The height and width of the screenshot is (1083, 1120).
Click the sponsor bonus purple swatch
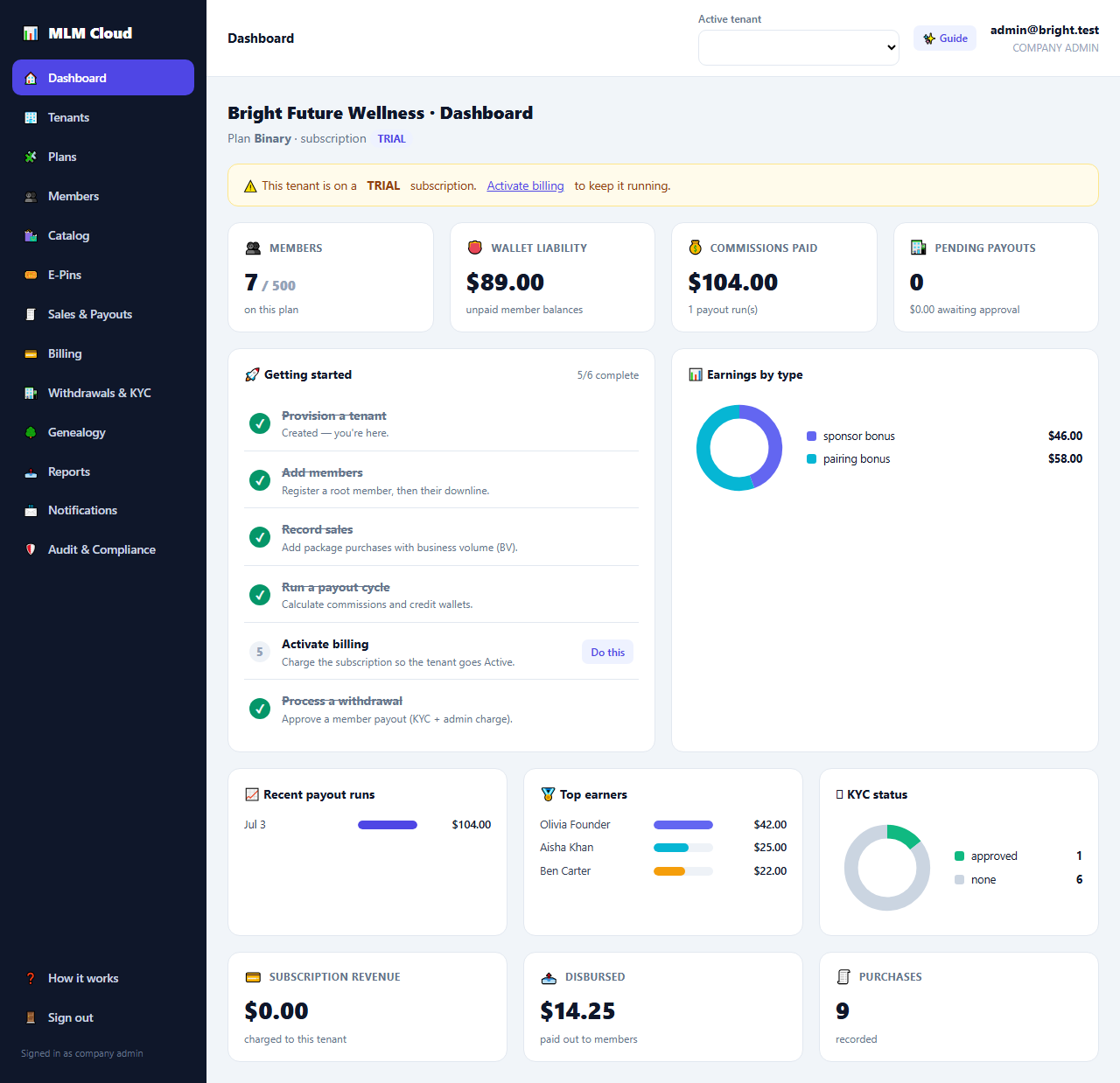coord(811,436)
